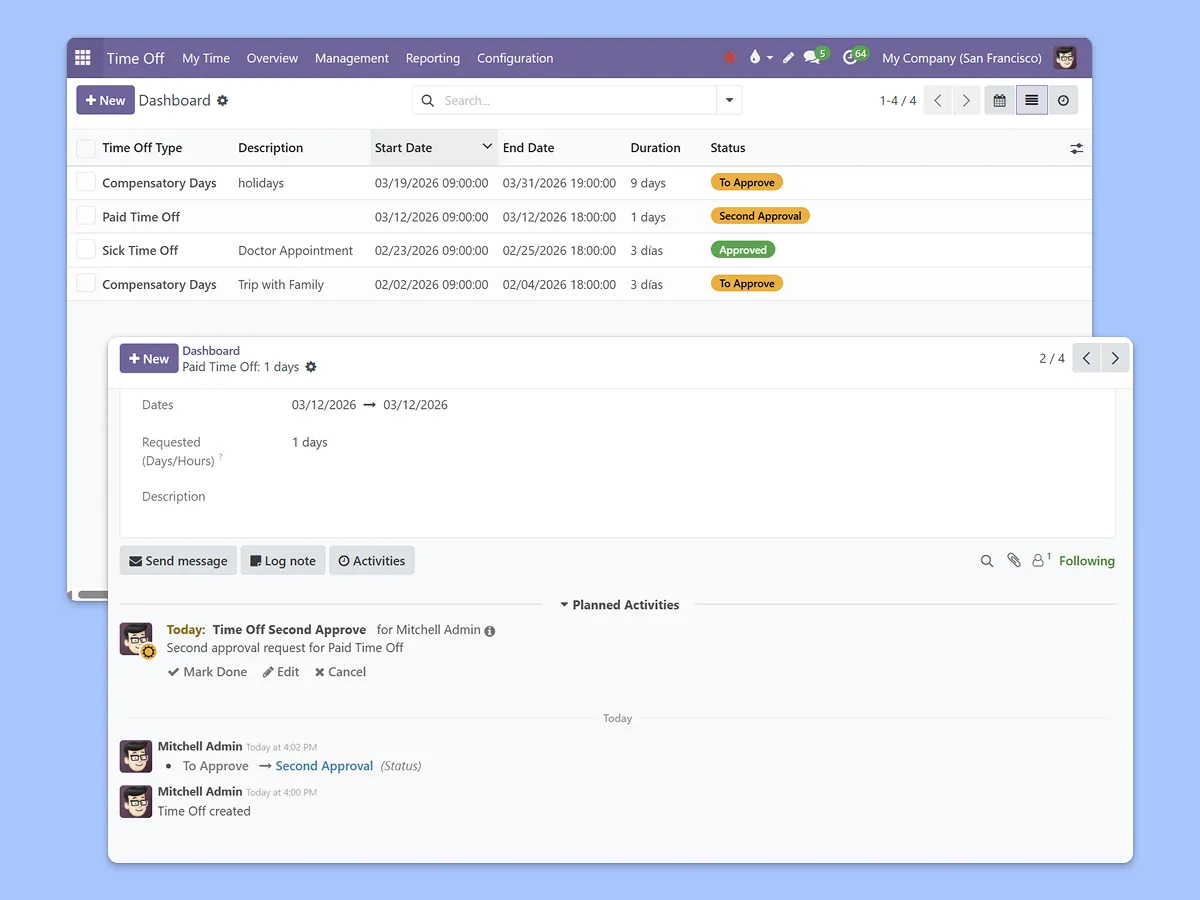Expand the search options dropdown arrow

pos(729,101)
